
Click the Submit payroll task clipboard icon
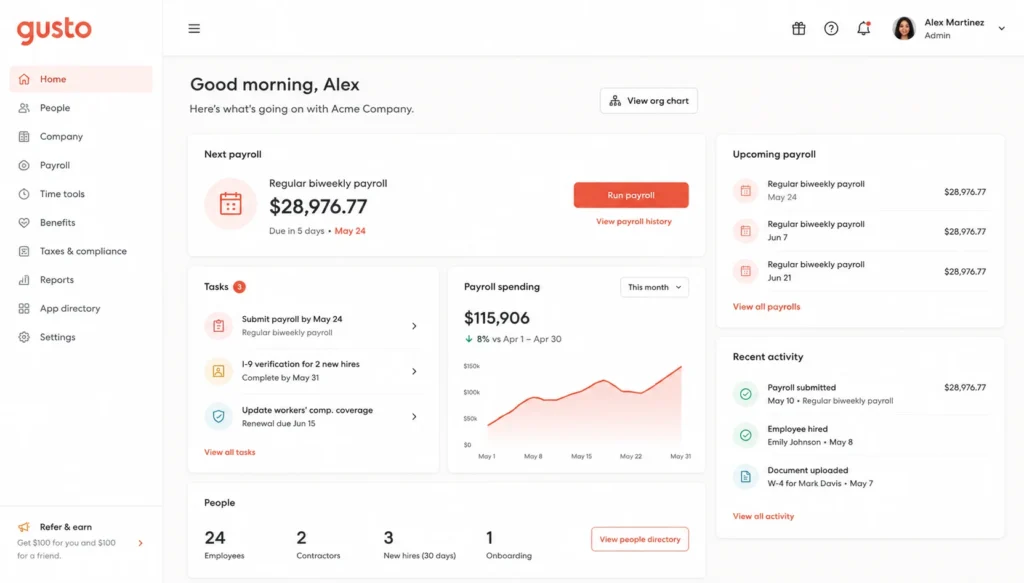click(x=218, y=326)
